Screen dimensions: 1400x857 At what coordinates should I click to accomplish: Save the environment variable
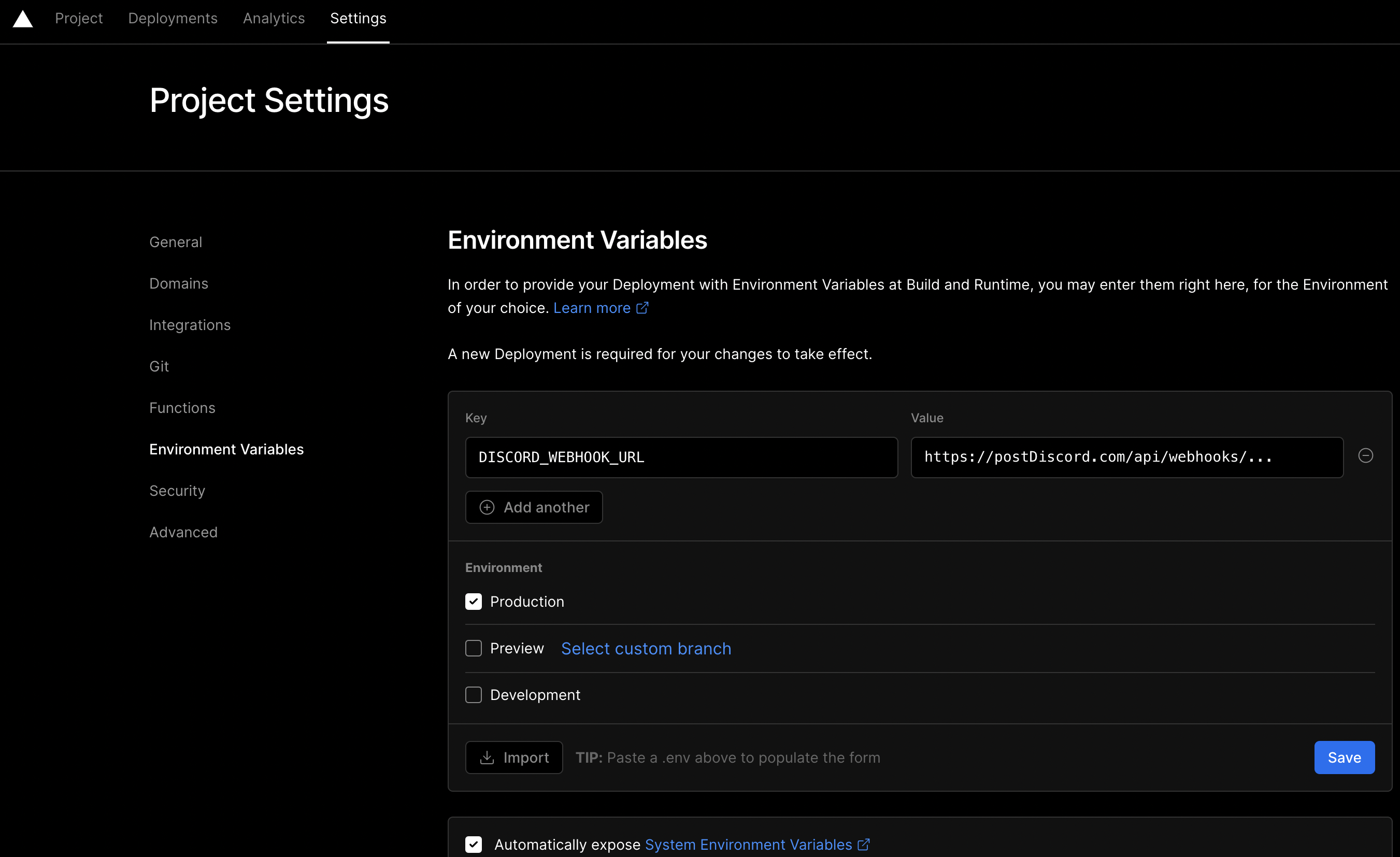(1344, 758)
